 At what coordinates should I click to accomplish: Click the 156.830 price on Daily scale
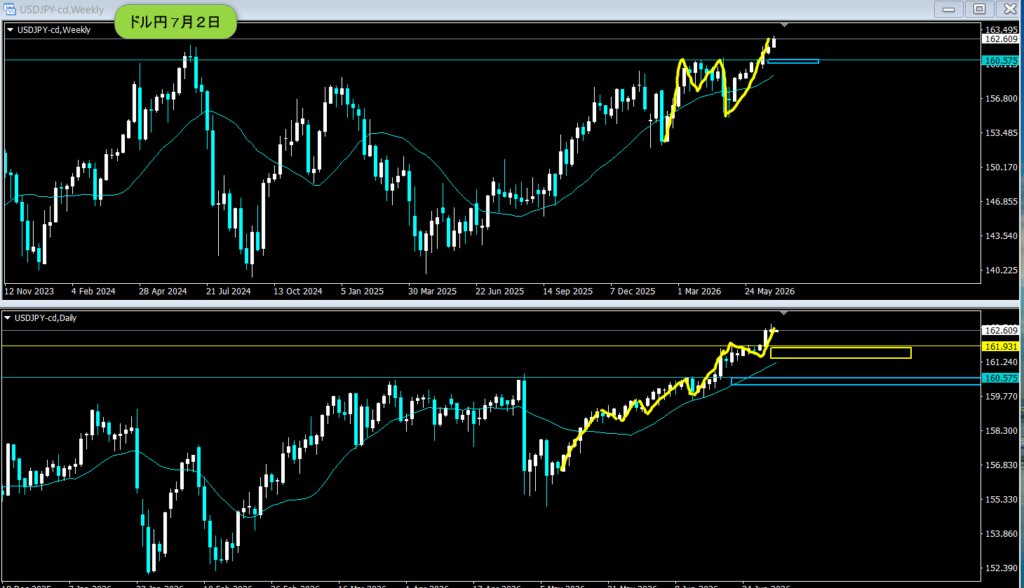[1000, 465]
